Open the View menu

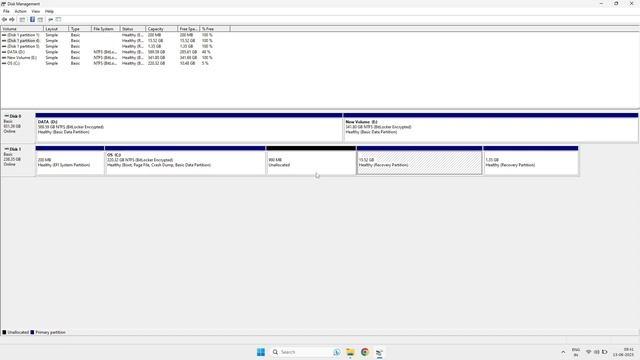[36, 11]
